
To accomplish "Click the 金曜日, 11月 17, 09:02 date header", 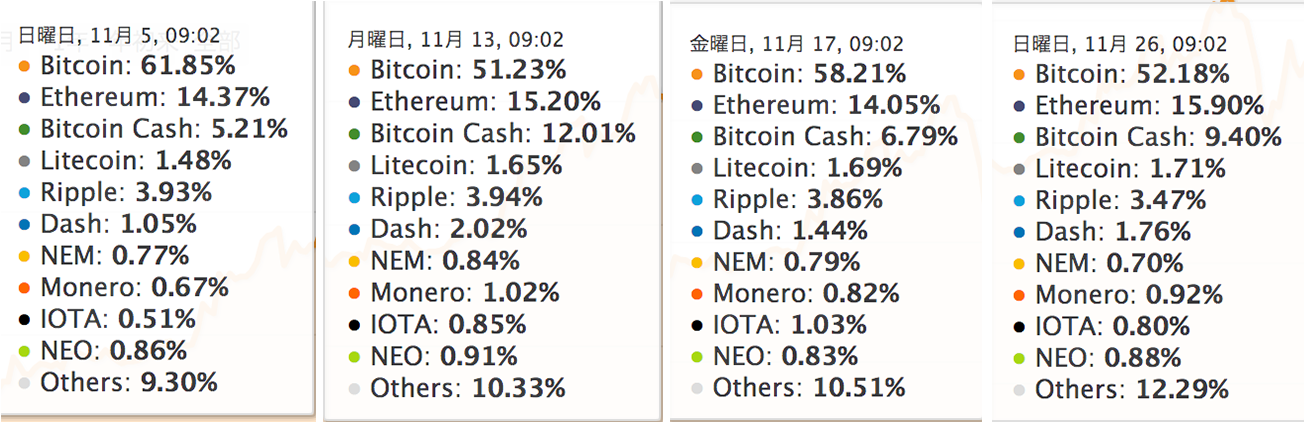I will coord(797,44).
